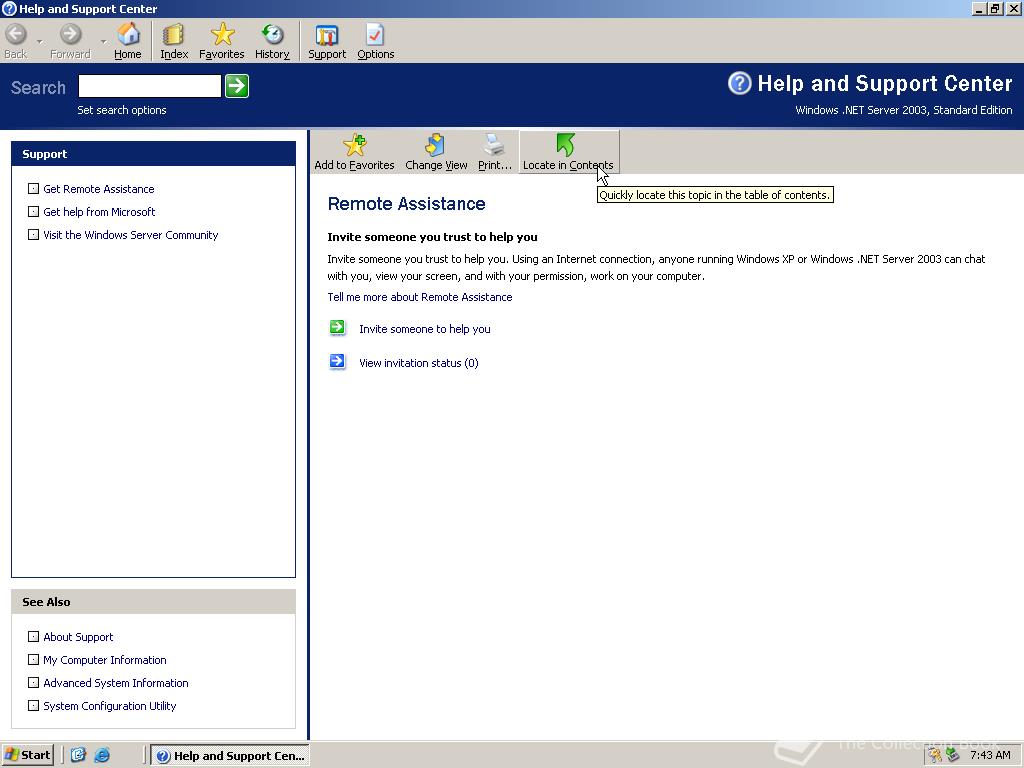Open My Computer Information link
The image size is (1024, 768).
point(104,660)
